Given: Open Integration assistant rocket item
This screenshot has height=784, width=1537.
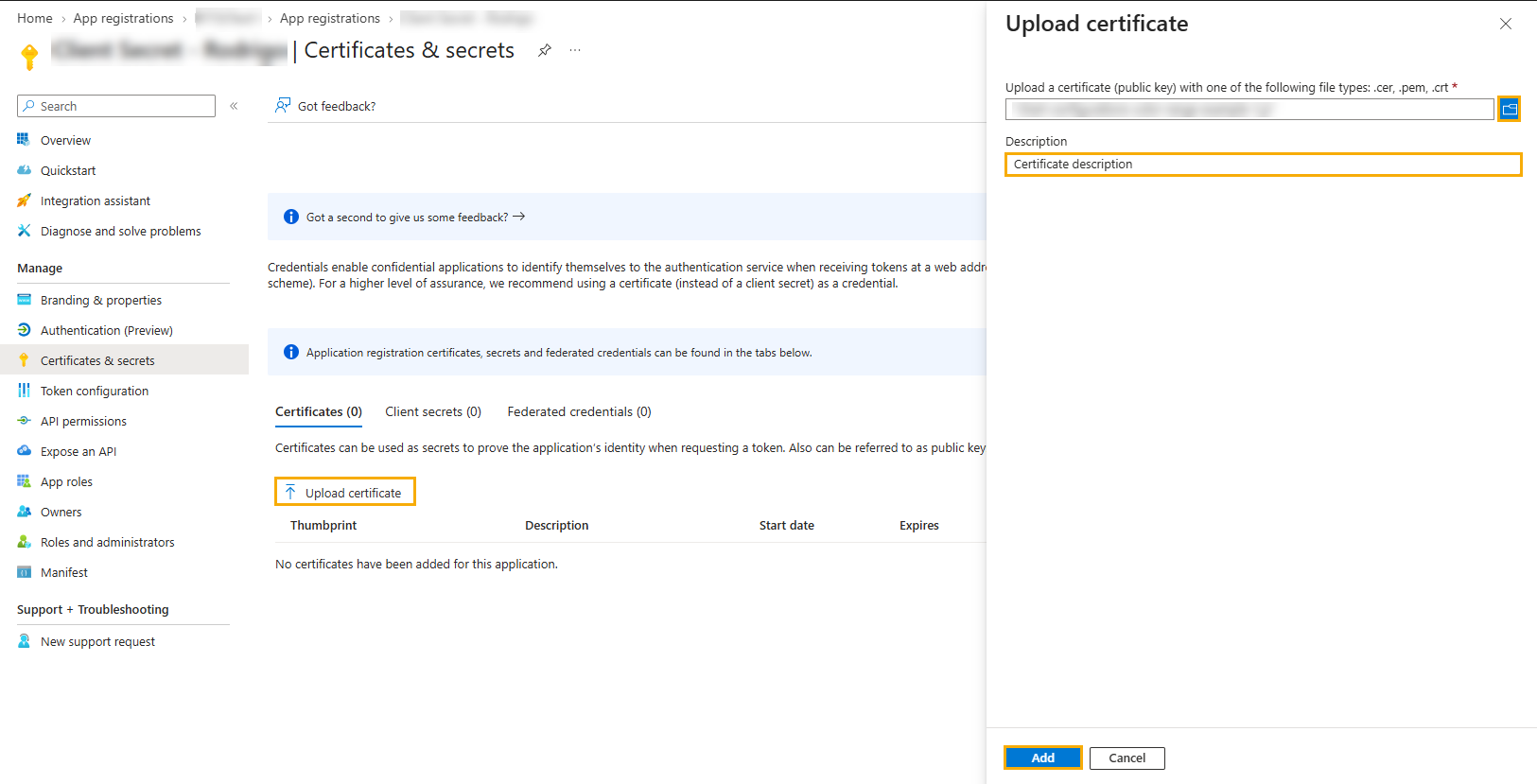Looking at the screenshot, I should pyautogui.click(x=95, y=200).
